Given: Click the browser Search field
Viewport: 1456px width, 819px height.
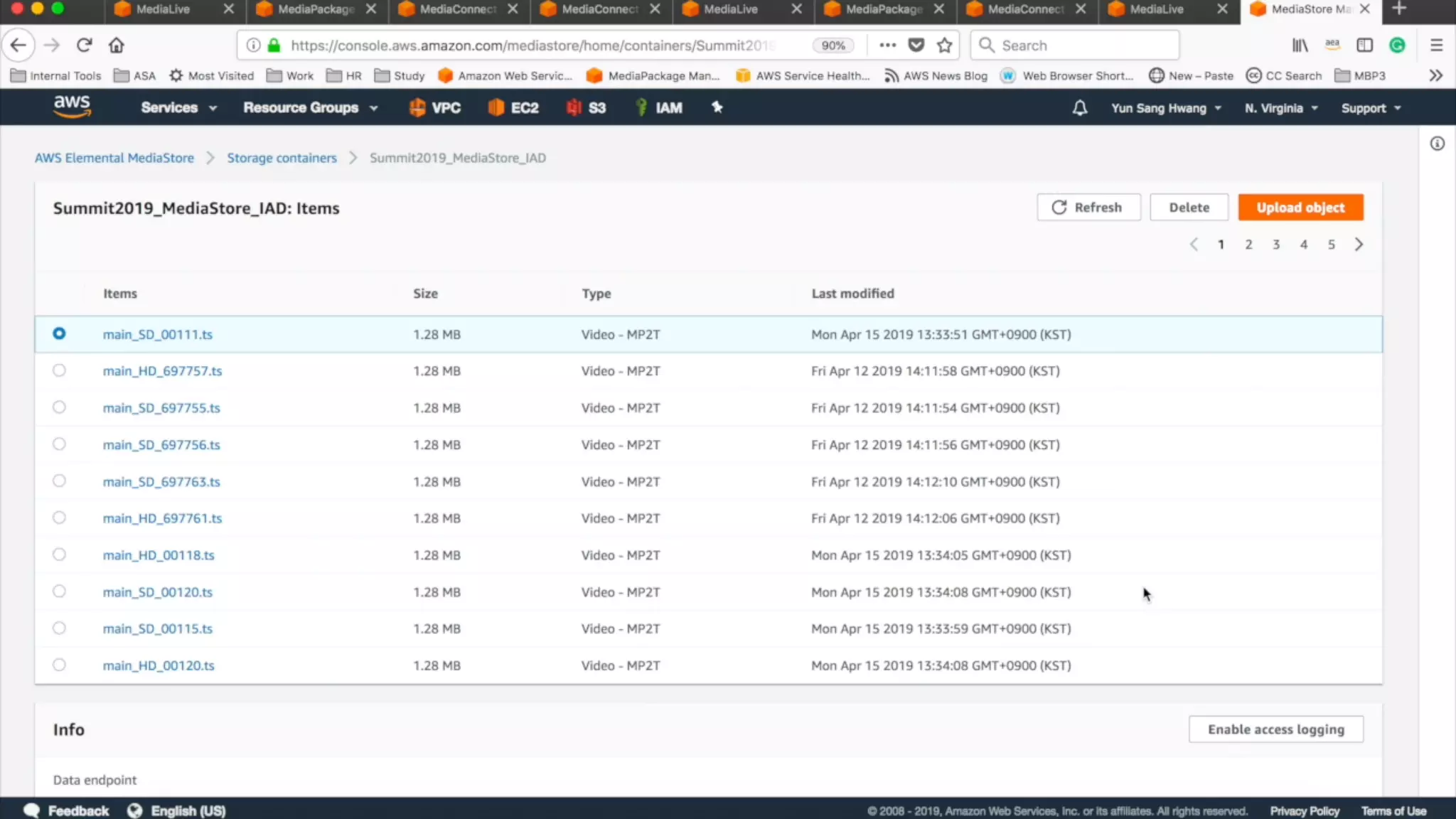Looking at the screenshot, I should click(1074, 45).
